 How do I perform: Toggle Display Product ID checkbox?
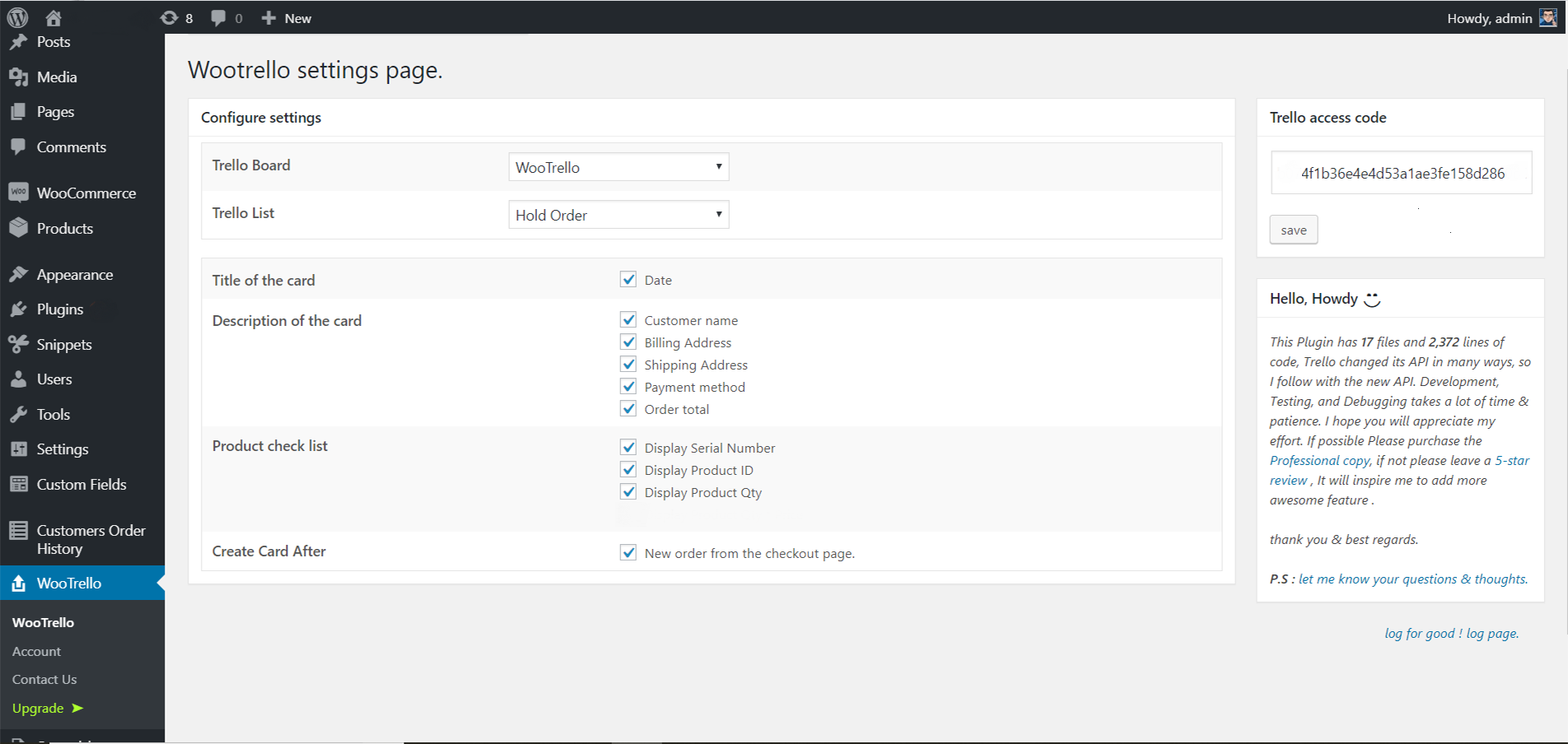point(628,469)
